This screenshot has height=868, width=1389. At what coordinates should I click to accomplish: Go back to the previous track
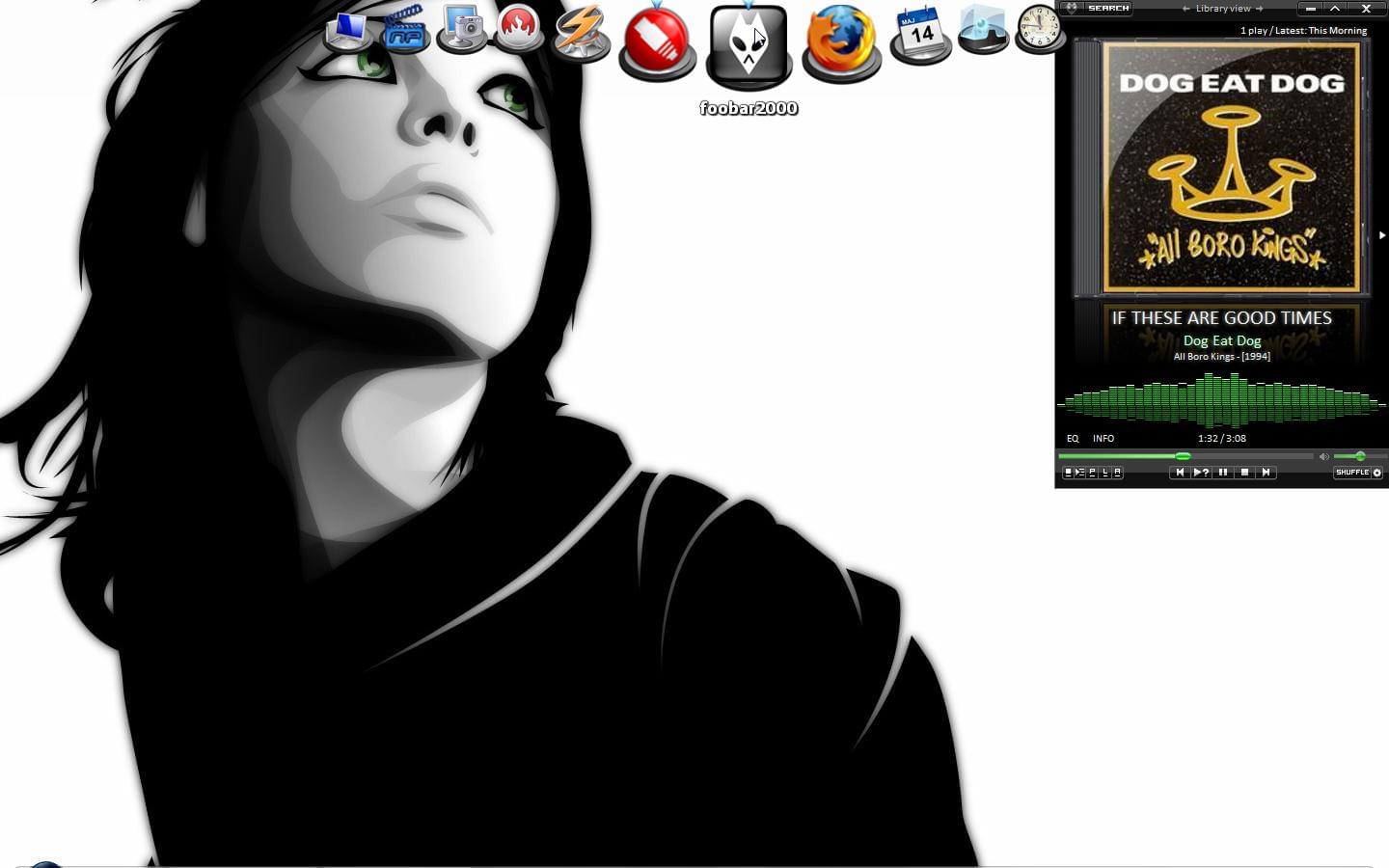pyautogui.click(x=1179, y=473)
